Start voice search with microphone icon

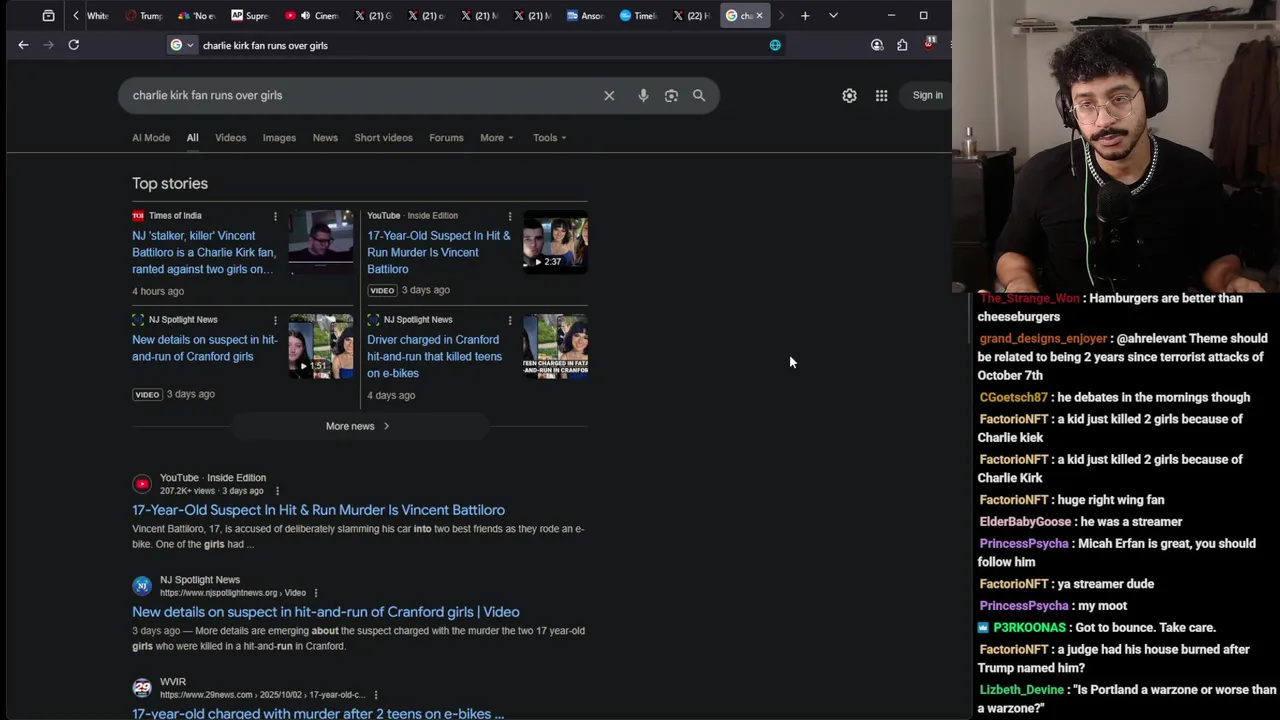tap(643, 96)
